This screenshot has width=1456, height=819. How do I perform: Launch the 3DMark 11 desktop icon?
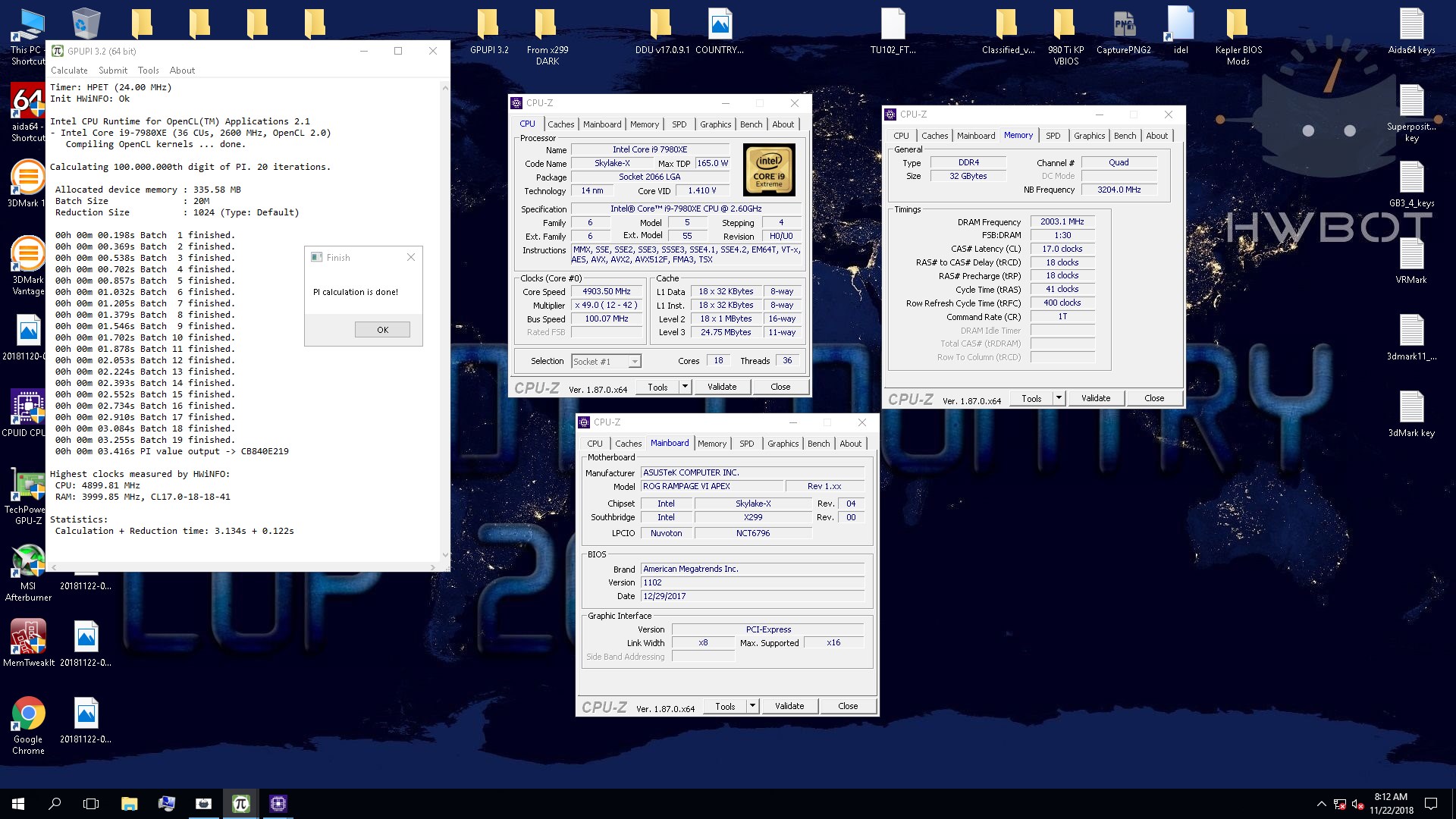[x=28, y=177]
